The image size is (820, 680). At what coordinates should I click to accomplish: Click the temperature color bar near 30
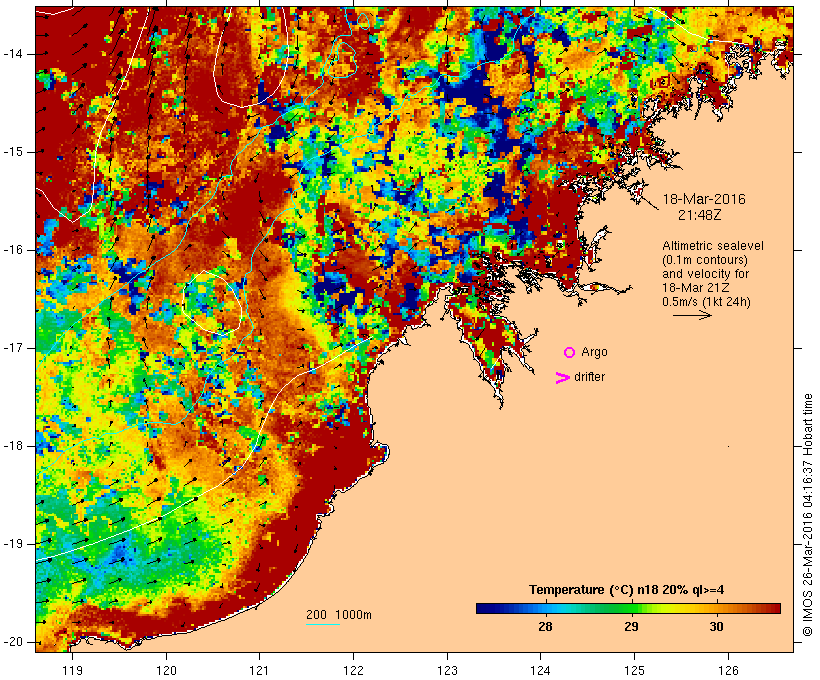click(x=716, y=608)
